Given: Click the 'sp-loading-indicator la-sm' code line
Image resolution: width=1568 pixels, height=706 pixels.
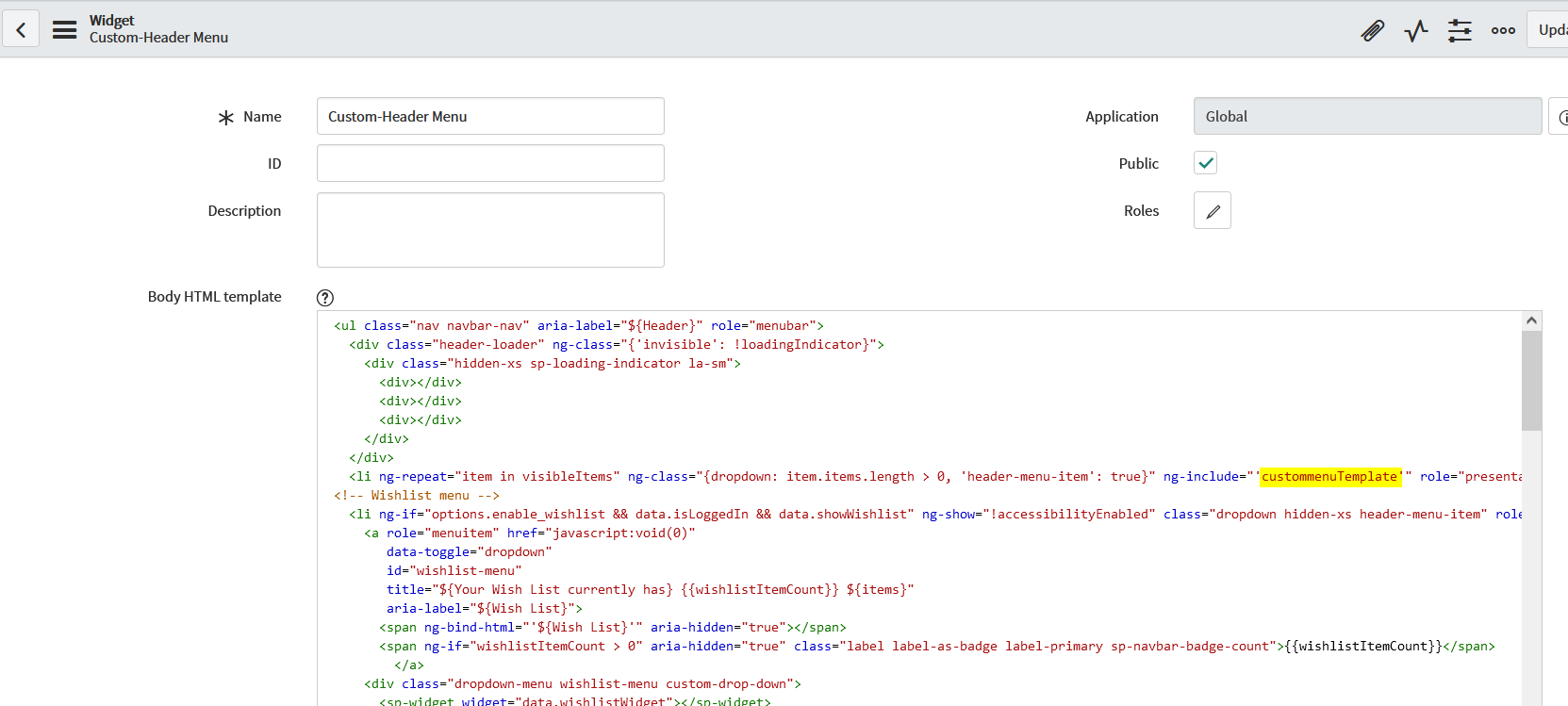Looking at the screenshot, I should tap(553, 363).
